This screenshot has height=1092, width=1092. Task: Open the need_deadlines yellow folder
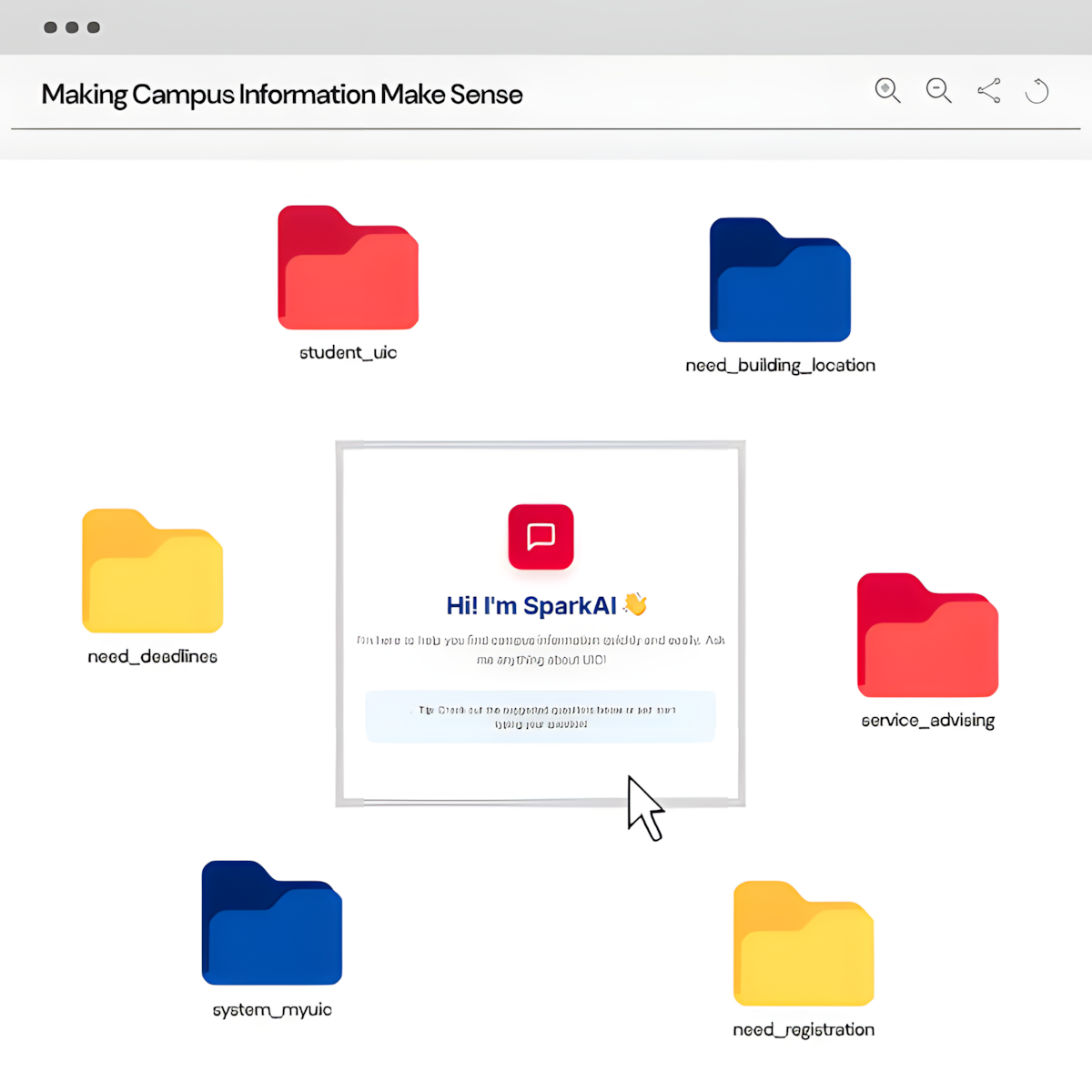(153, 571)
